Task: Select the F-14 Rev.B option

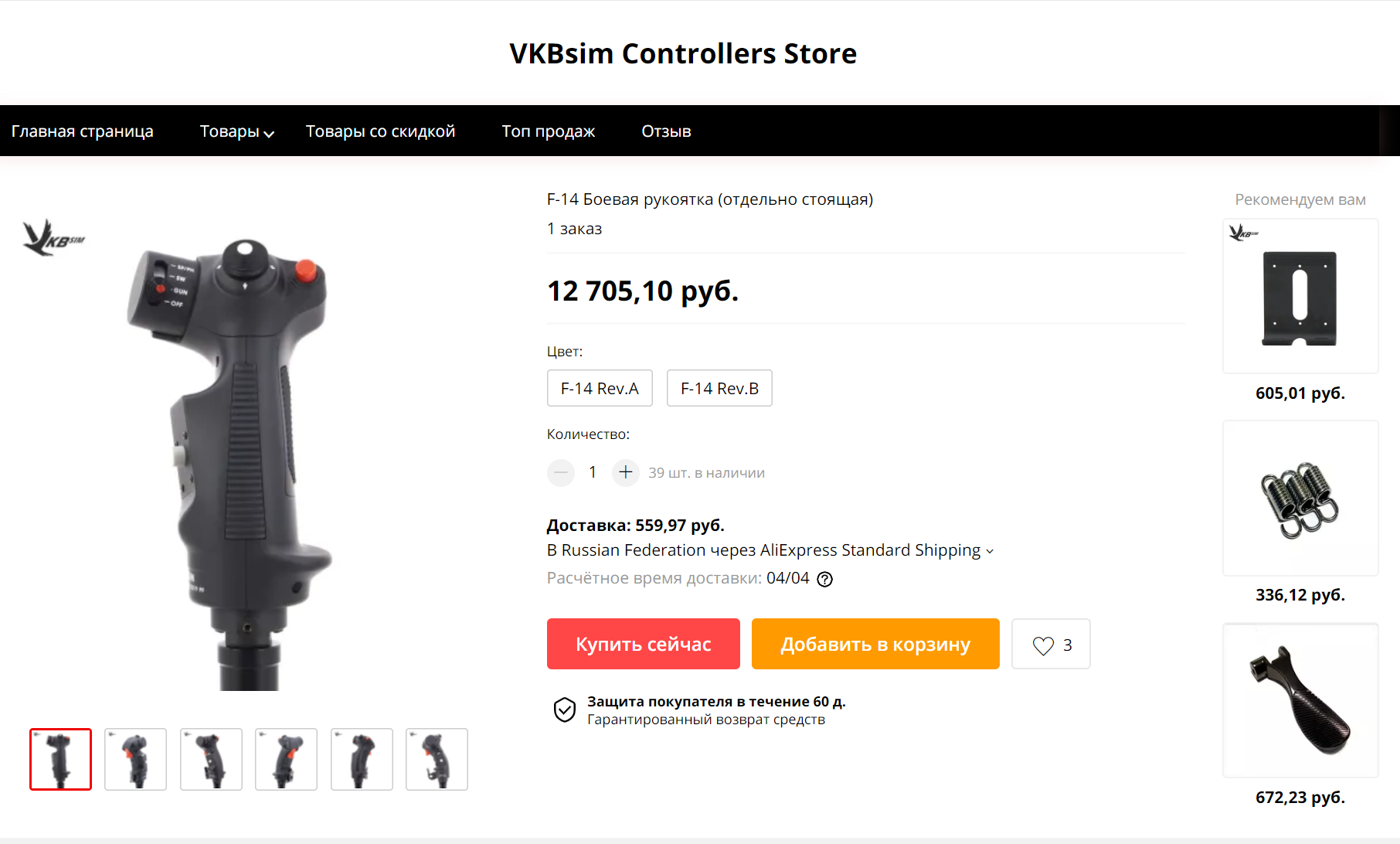Action: [719, 388]
